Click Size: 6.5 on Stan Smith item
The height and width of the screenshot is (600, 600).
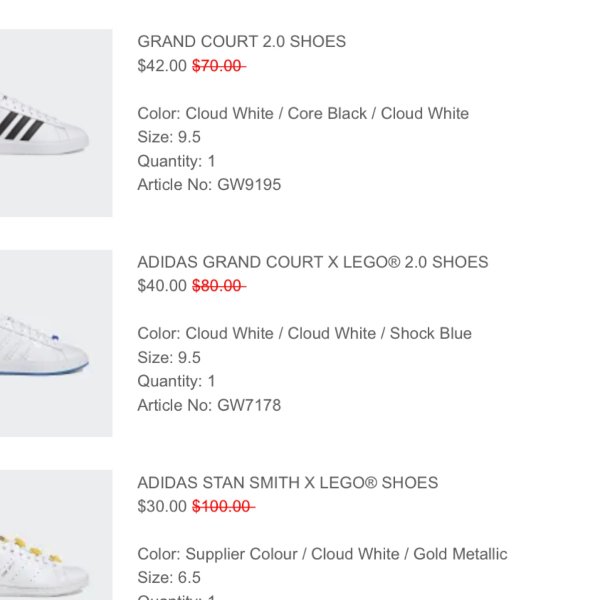[x=169, y=577]
